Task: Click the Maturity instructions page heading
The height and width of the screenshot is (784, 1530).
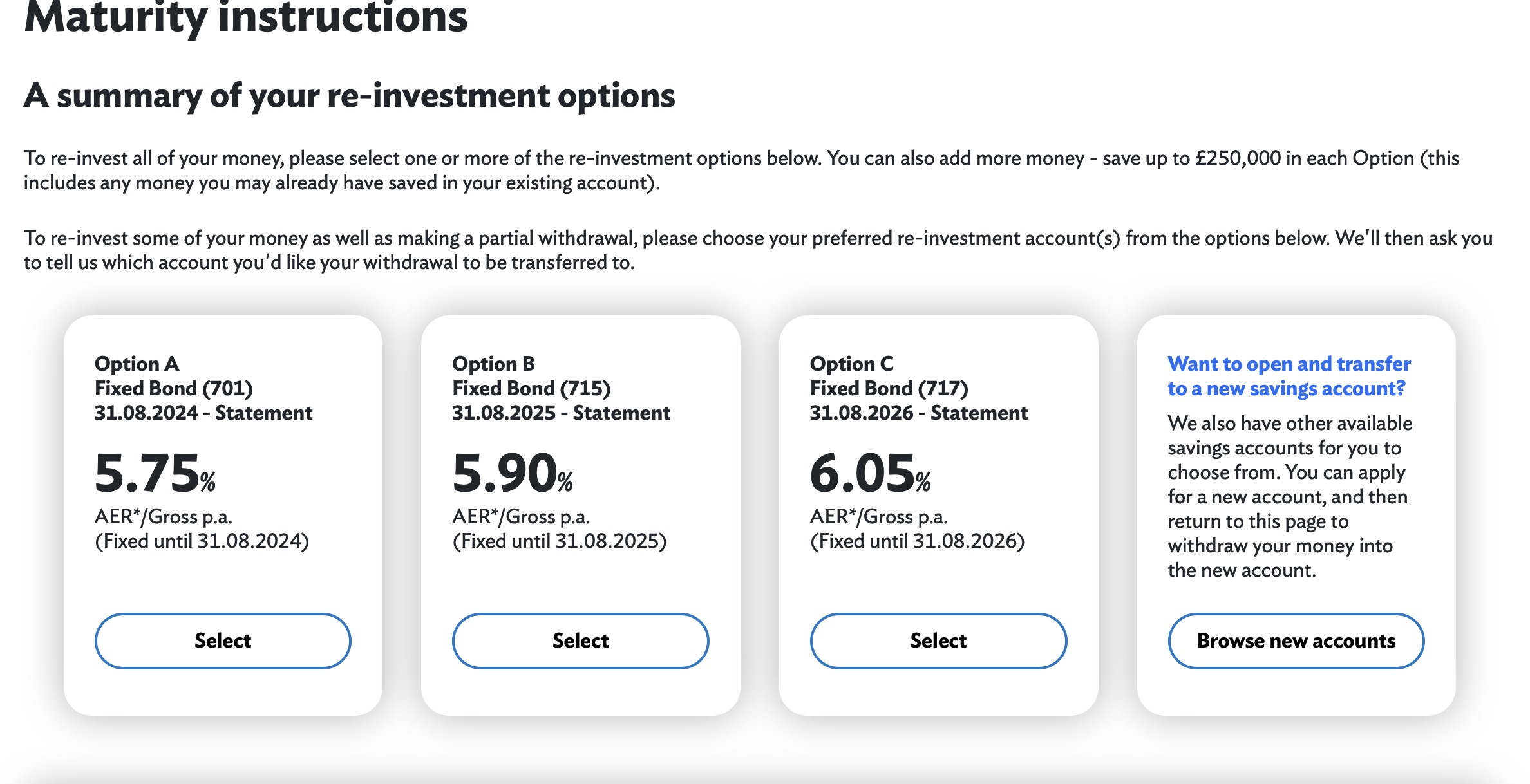Action: click(245, 17)
